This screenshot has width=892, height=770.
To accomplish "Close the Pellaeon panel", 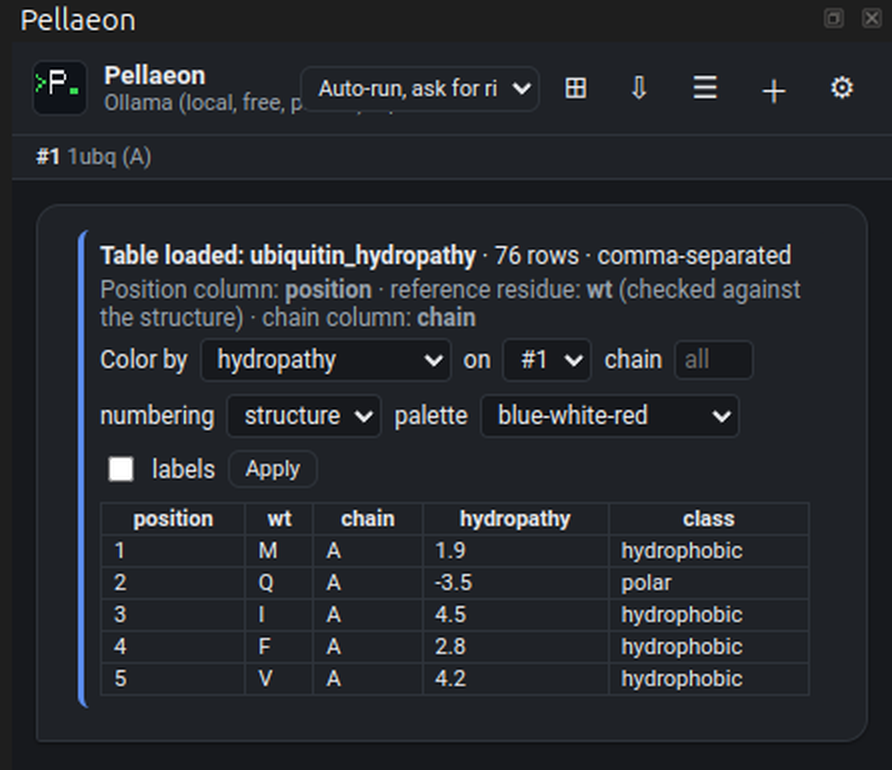I will (872, 18).
